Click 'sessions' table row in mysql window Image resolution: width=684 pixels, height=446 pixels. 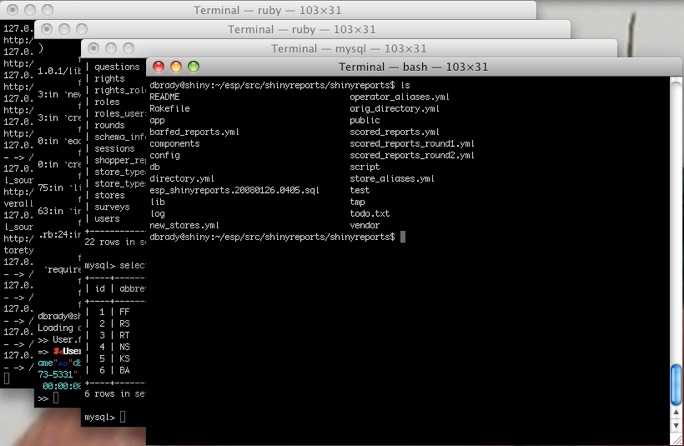[x=114, y=148]
